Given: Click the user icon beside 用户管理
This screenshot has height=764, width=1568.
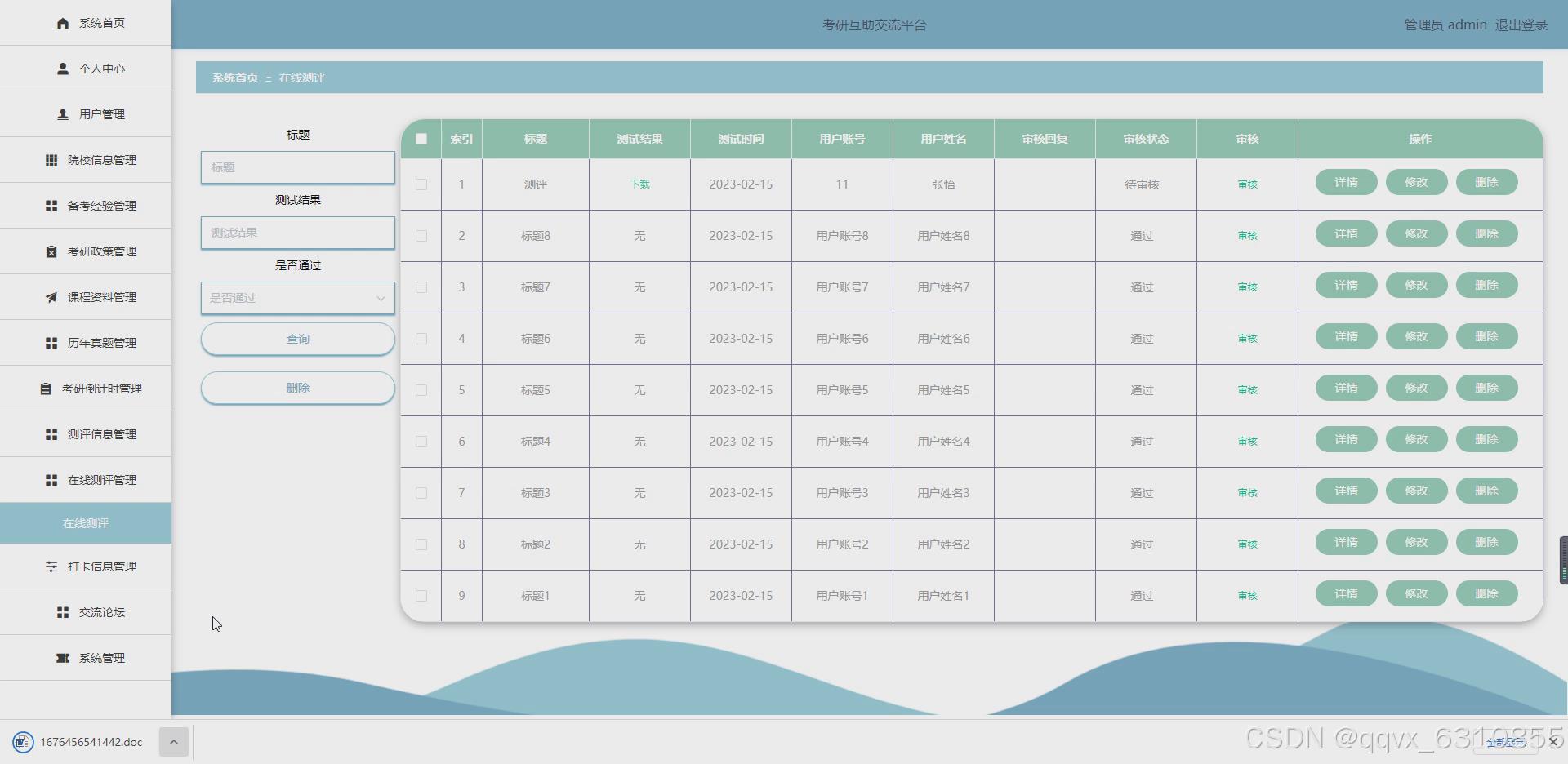Looking at the screenshot, I should click(63, 114).
